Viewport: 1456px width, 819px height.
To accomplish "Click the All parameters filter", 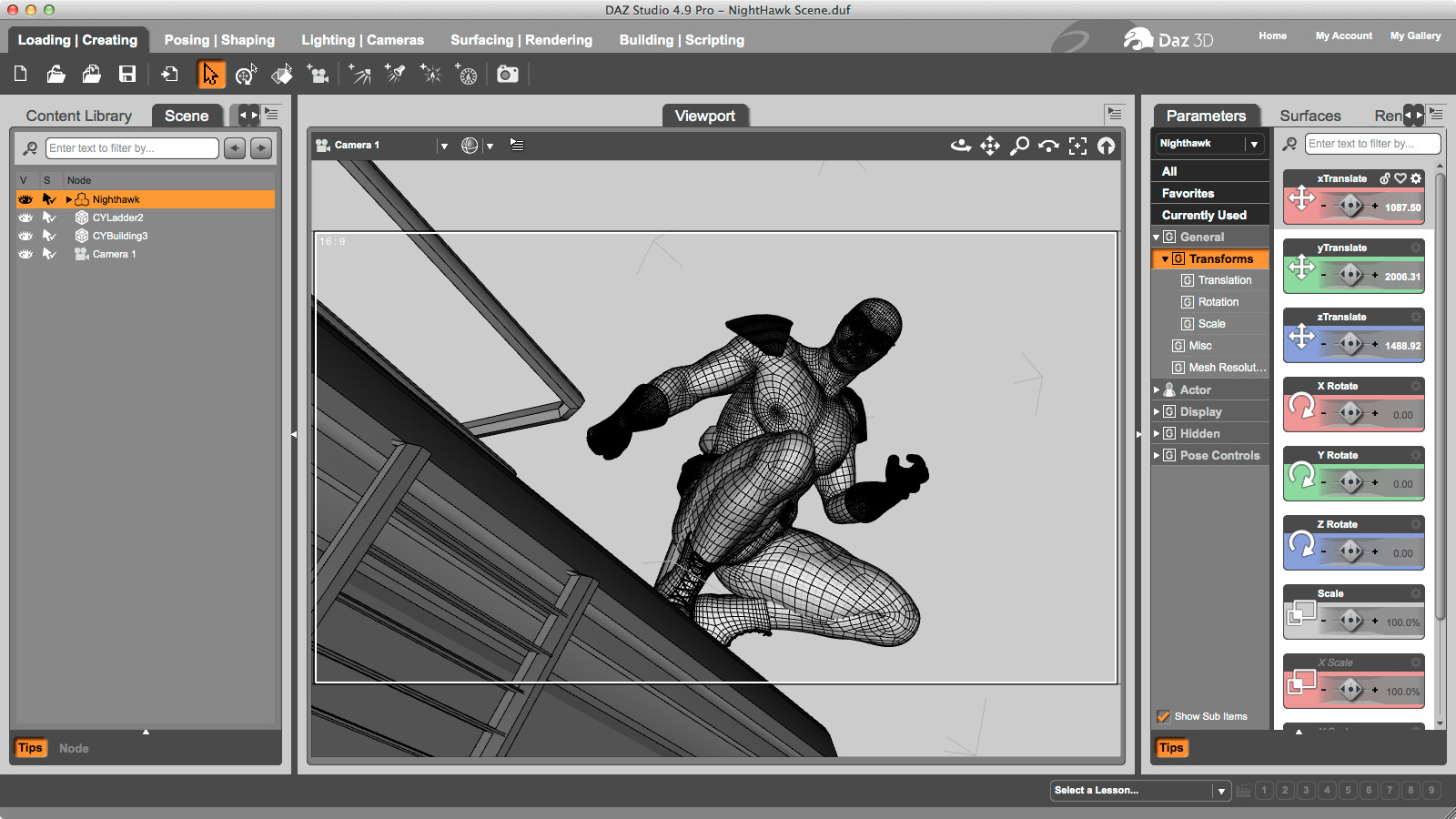I will pos(1210,171).
